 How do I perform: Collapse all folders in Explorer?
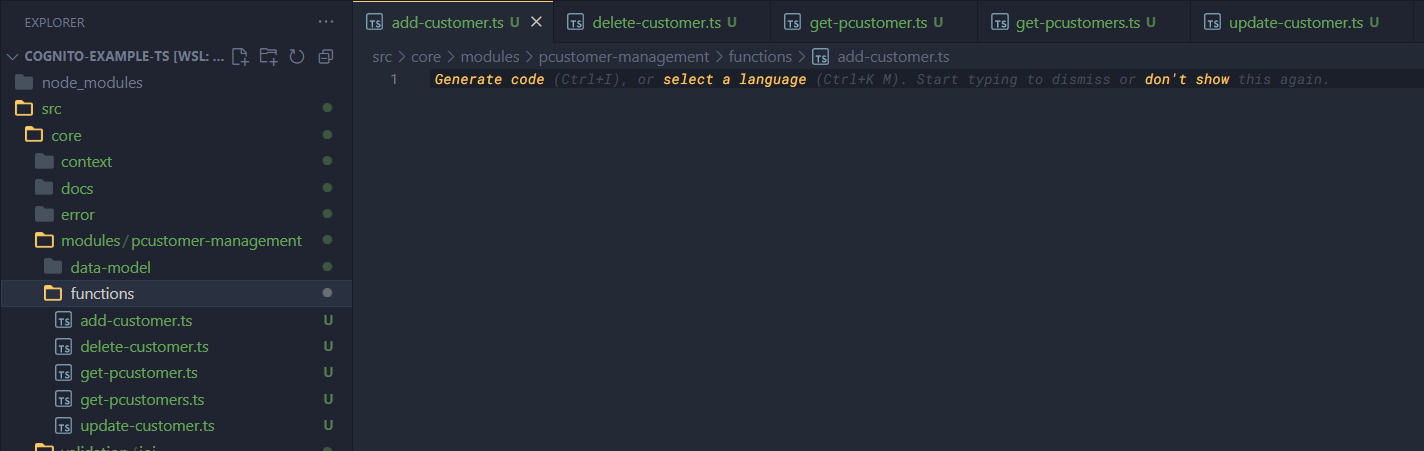click(x=325, y=56)
